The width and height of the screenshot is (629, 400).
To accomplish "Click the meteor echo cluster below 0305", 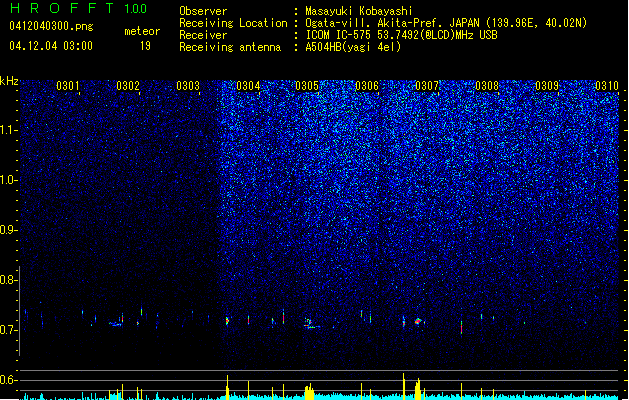I will (x=310, y=323).
